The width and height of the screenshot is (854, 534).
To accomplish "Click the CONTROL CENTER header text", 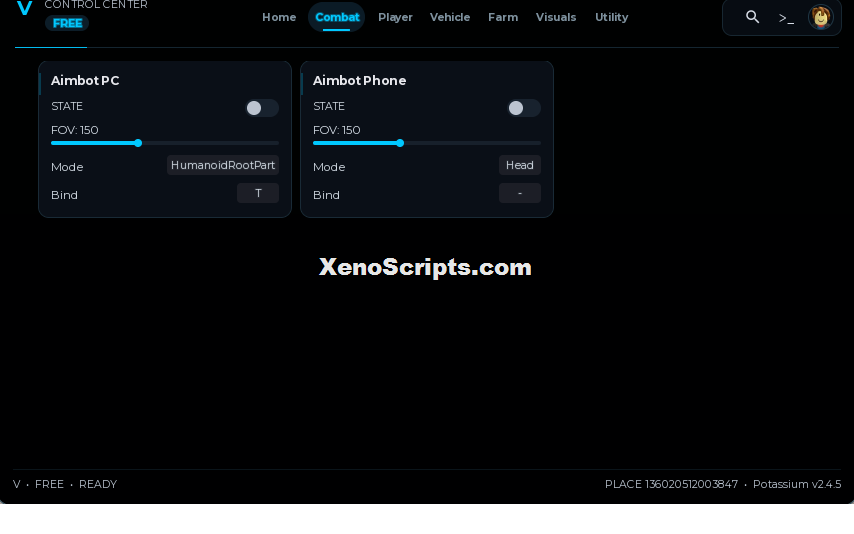I will [x=96, y=5].
